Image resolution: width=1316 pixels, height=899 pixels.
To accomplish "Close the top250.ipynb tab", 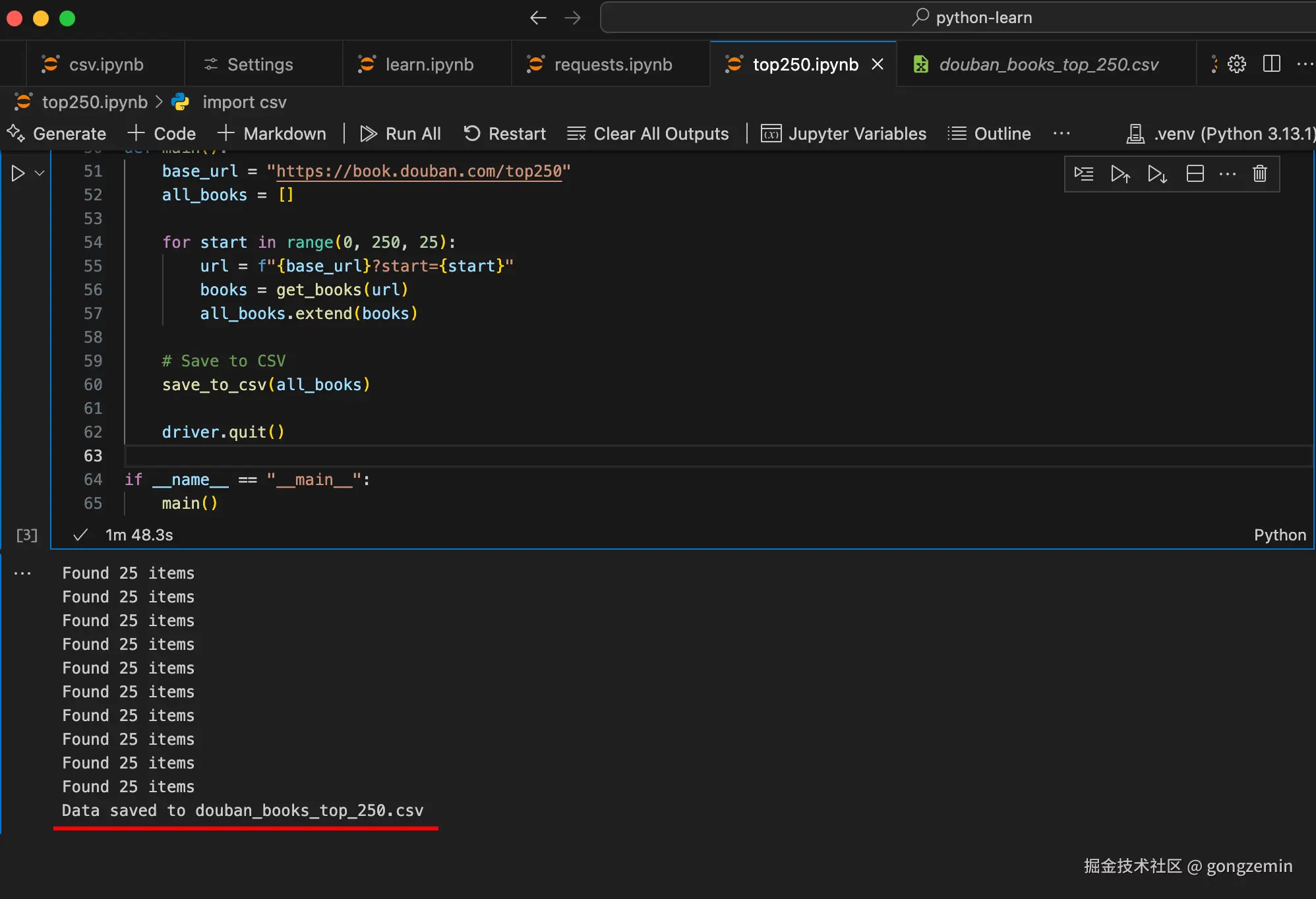I will pyautogui.click(x=878, y=65).
